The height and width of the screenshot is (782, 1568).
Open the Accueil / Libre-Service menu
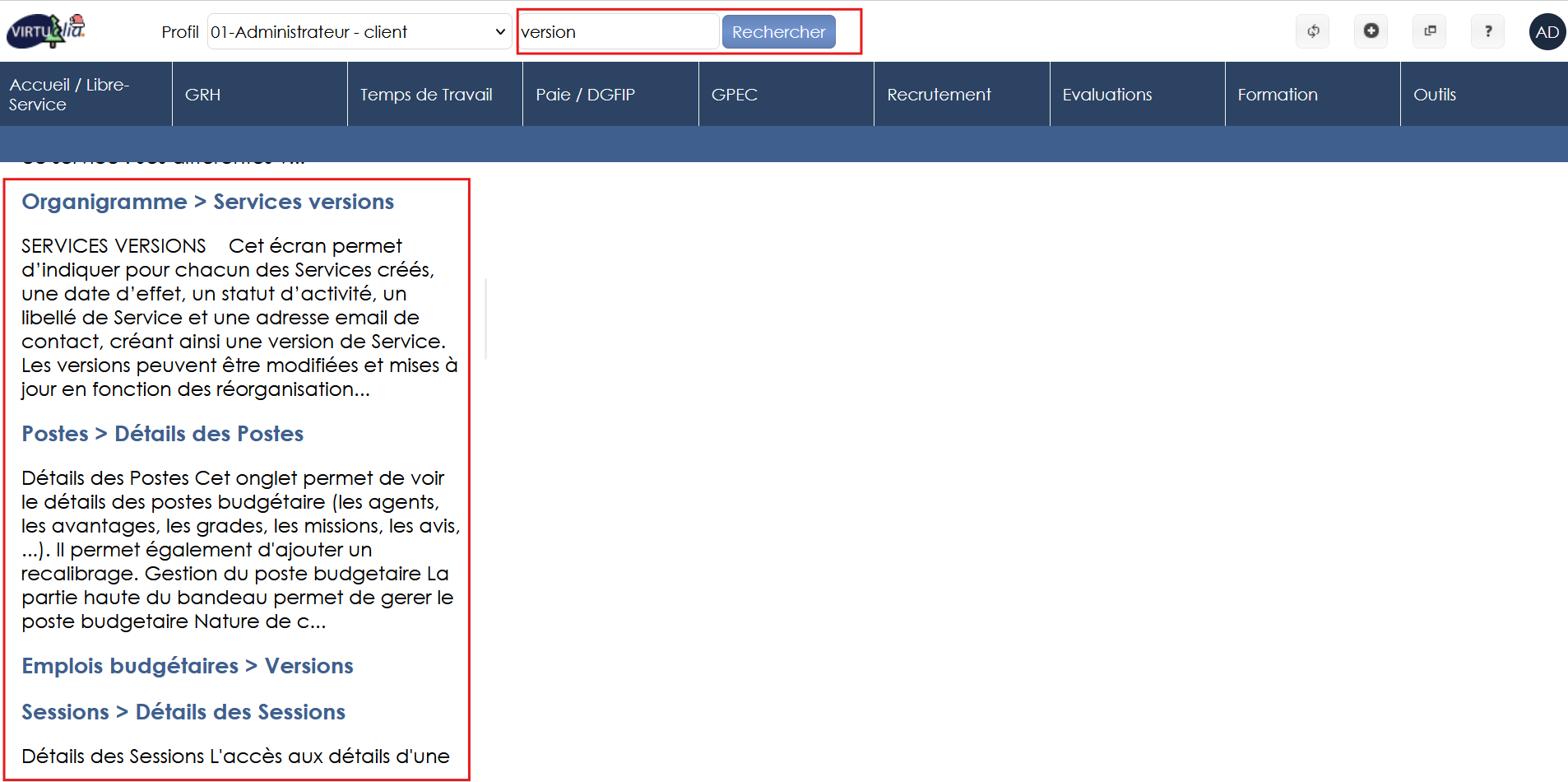point(86,95)
